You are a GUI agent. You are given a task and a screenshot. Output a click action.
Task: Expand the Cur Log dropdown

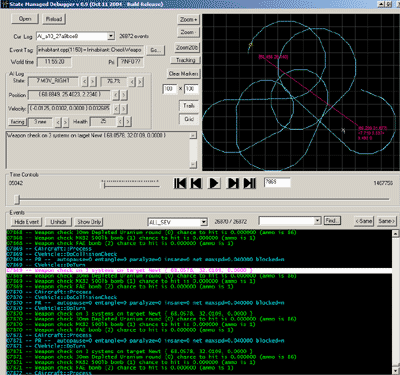pos(111,36)
